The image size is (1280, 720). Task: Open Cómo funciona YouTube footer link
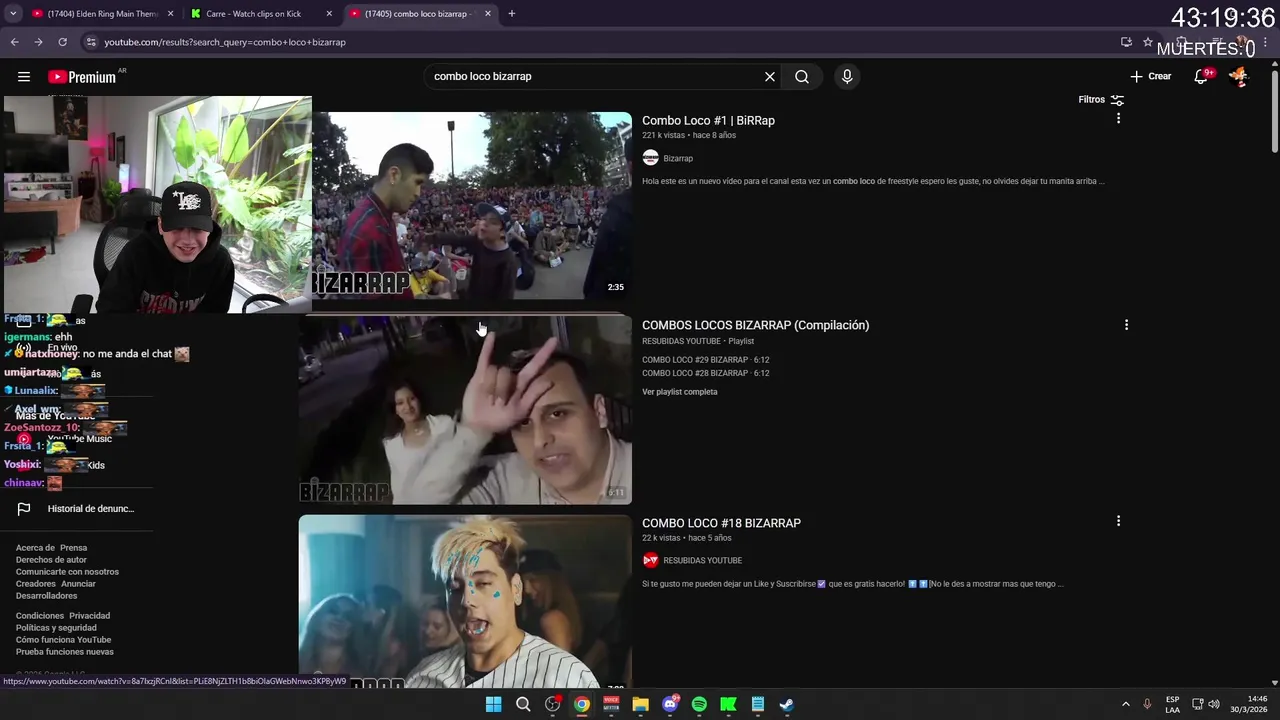[x=63, y=640]
